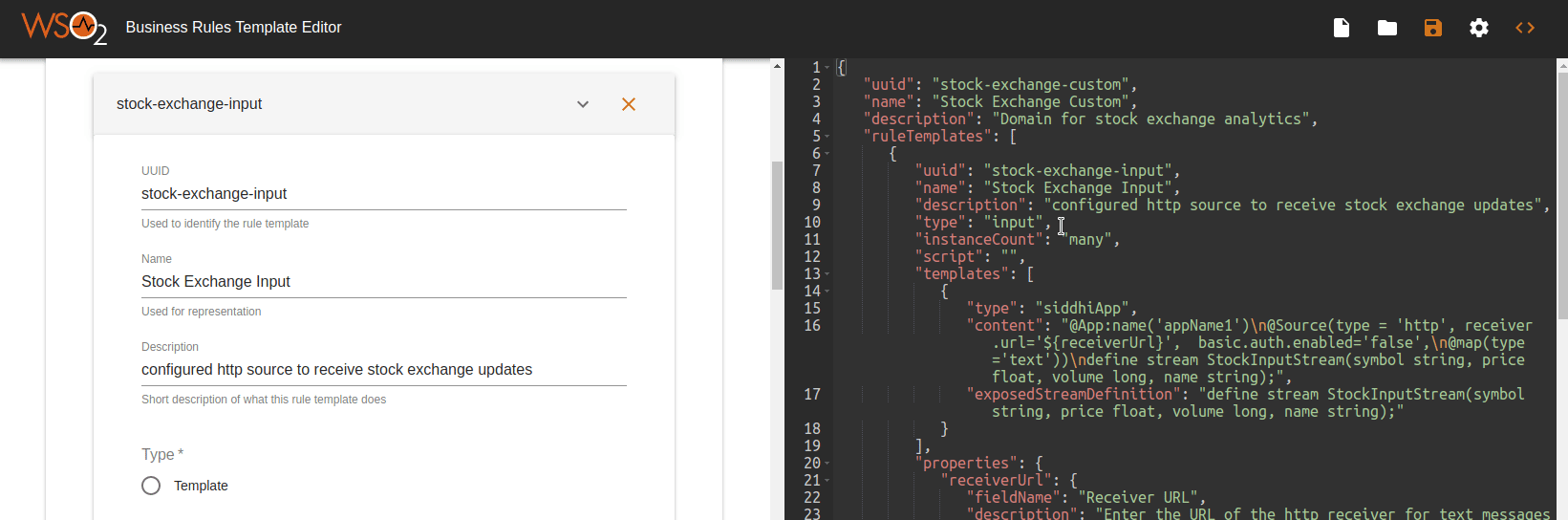The width and height of the screenshot is (1568, 520).
Task: Fold properties object at line 20
Action: point(827,463)
